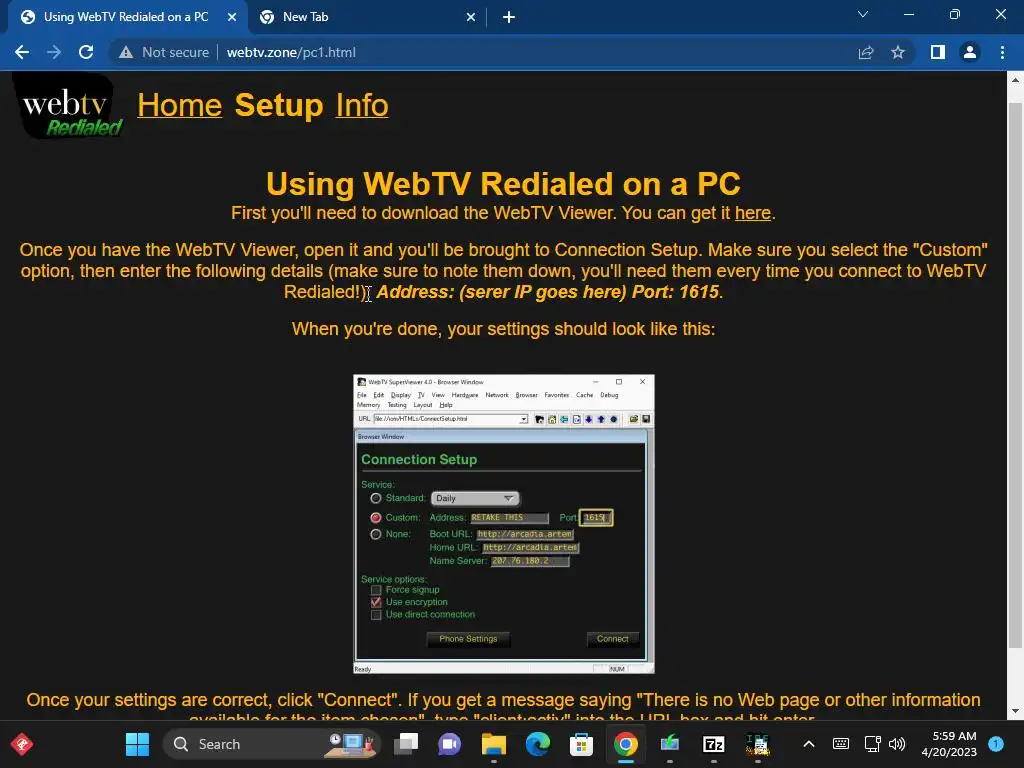
Task: Toggle the Chrome side panel icon
Action: click(938, 52)
